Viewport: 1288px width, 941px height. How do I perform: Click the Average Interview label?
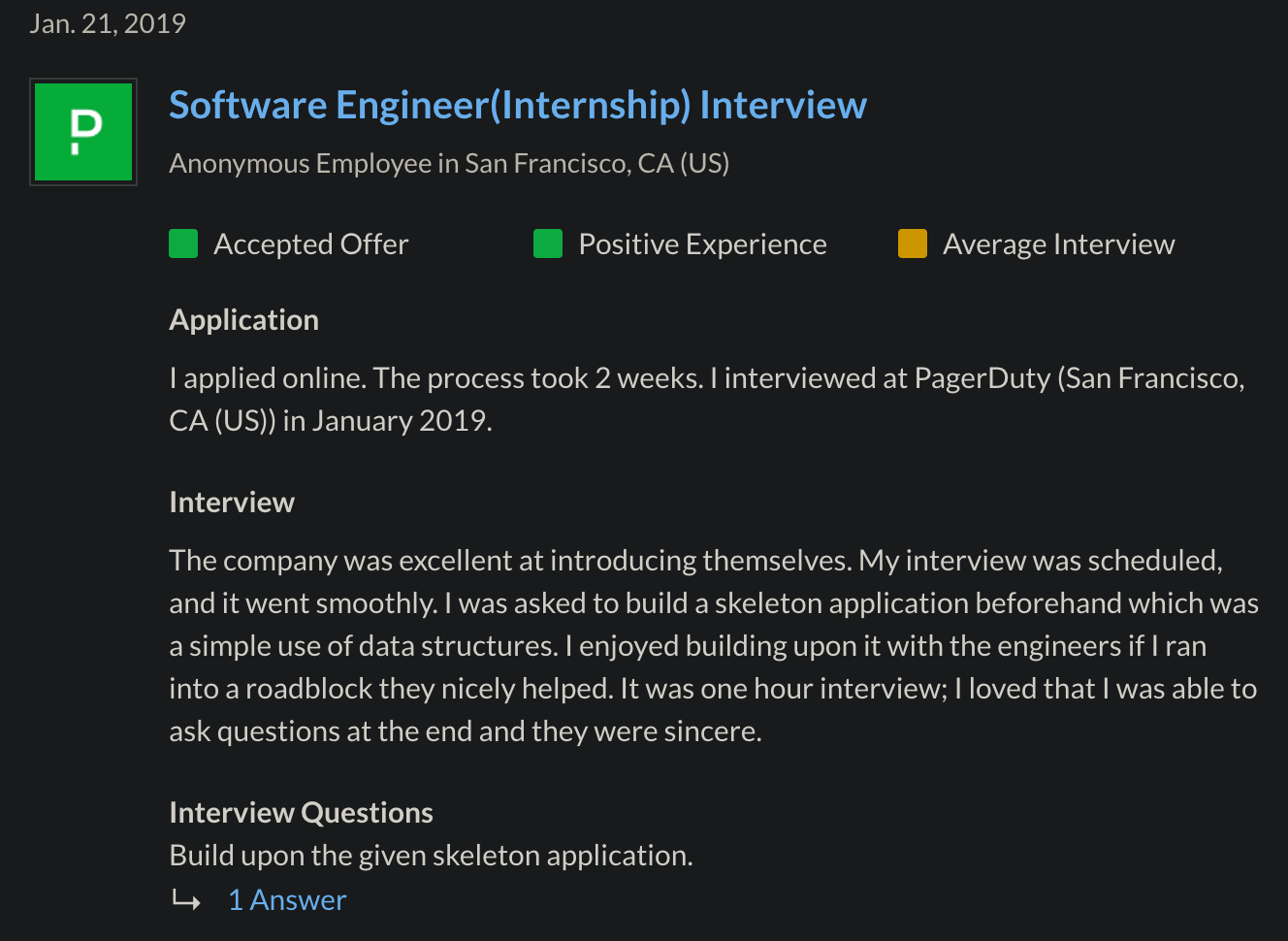click(1058, 243)
